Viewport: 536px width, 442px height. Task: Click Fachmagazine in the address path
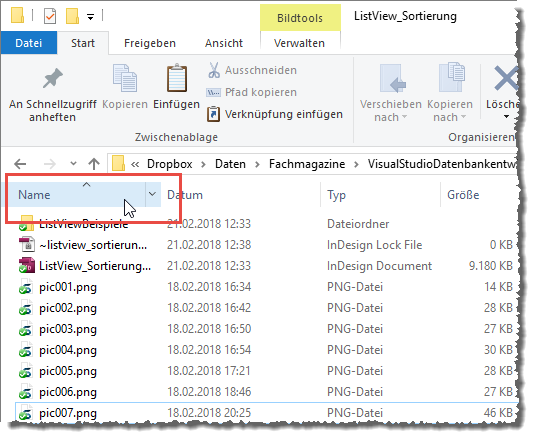coord(307,164)
